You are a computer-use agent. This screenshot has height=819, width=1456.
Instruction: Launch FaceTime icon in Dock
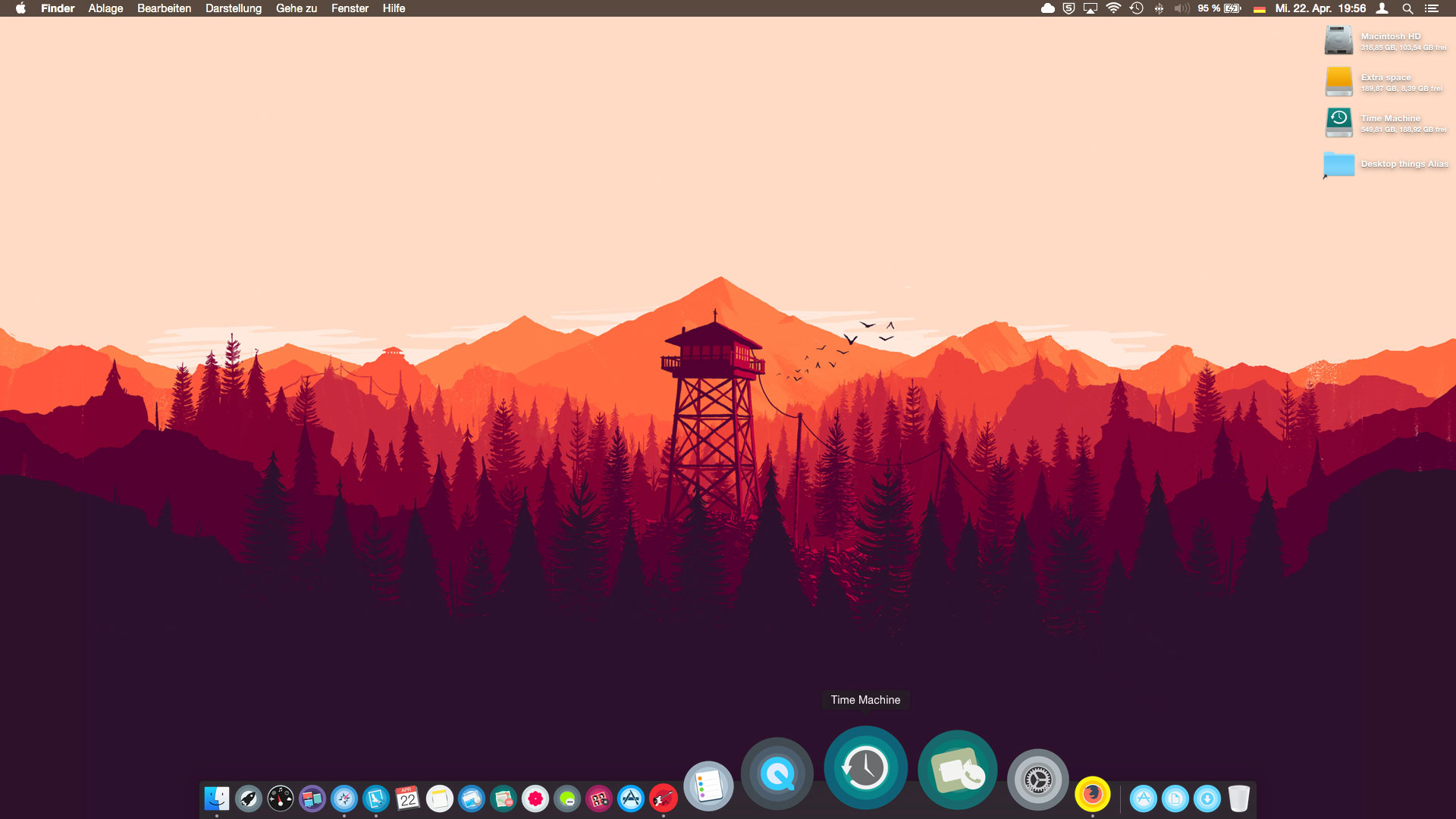tap(958, 770)
